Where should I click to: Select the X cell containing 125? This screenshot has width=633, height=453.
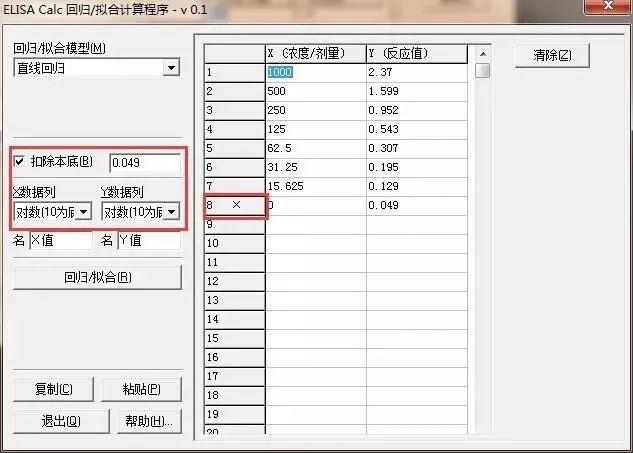pyautogui.click(x=316, y=130)
